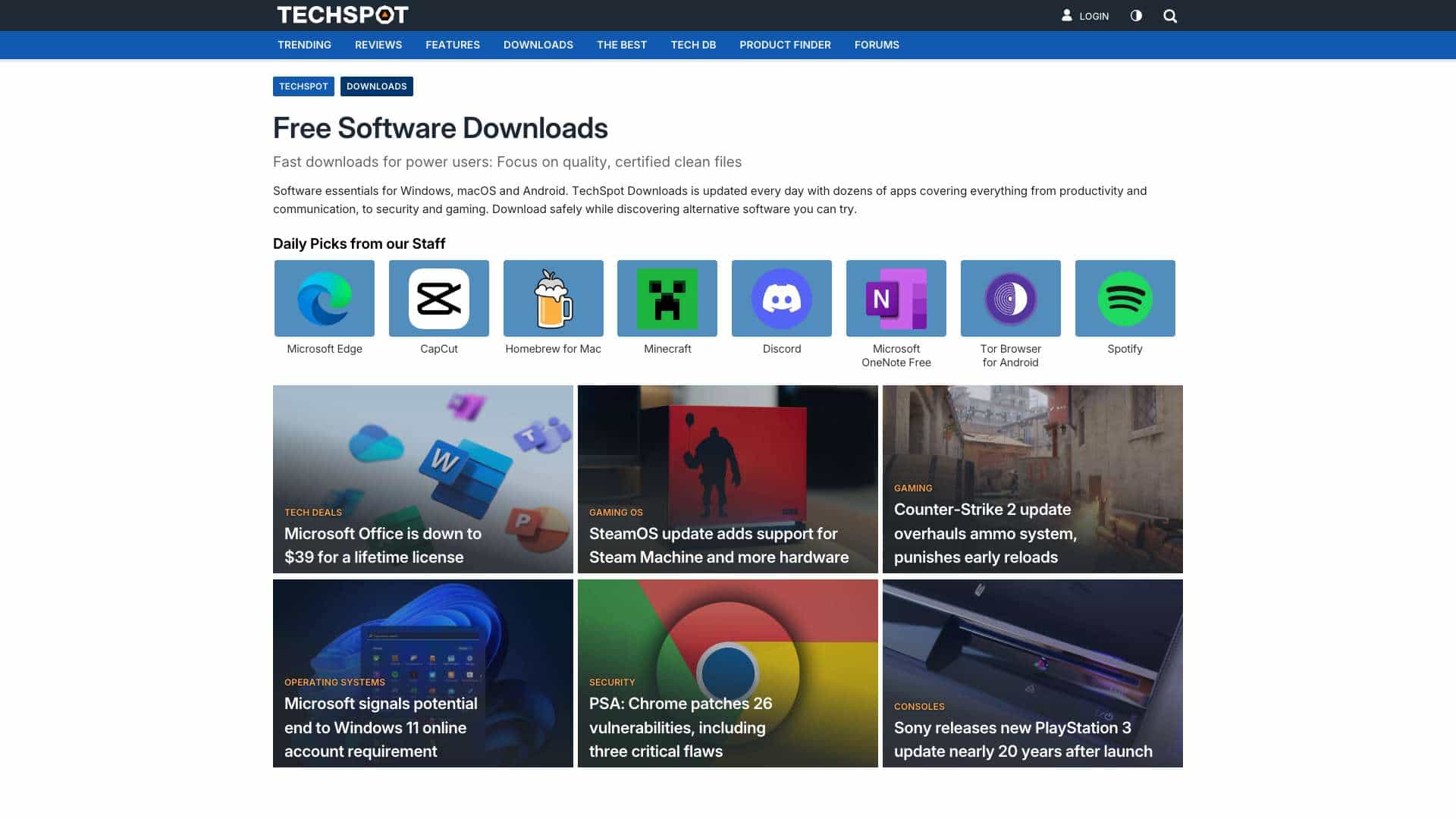Screen dimensions: 1456x819
Task: Open the Tor Browser for Android icon
Action: [x=1011, y=298]
